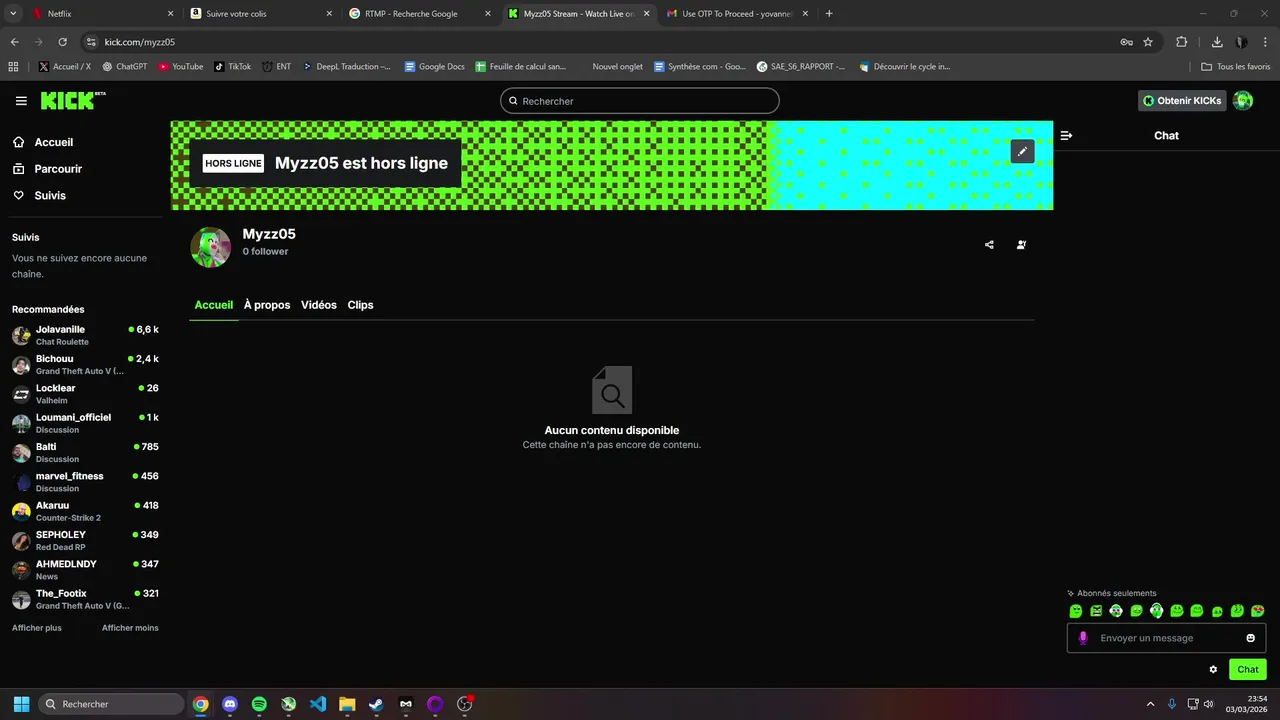
Task: Select the Accueil channel tab
Action: pos(214,305)
